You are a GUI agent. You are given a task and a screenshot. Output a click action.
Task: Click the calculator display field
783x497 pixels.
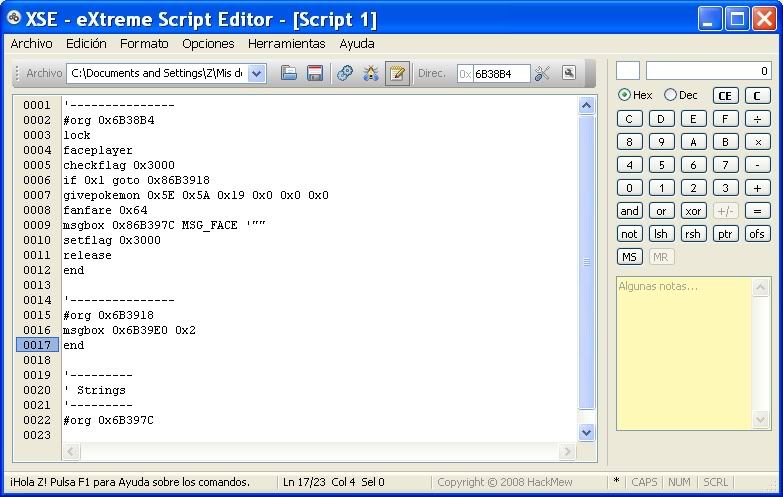click(709, 71)
